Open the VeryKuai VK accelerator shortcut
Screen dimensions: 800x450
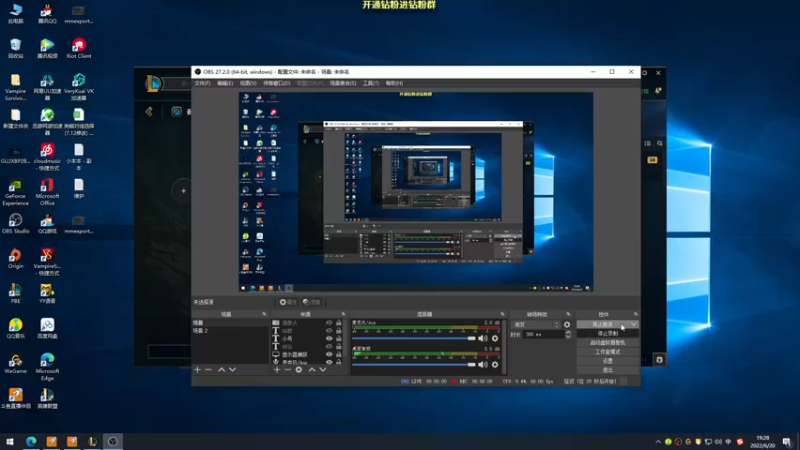tap(79, 87)
